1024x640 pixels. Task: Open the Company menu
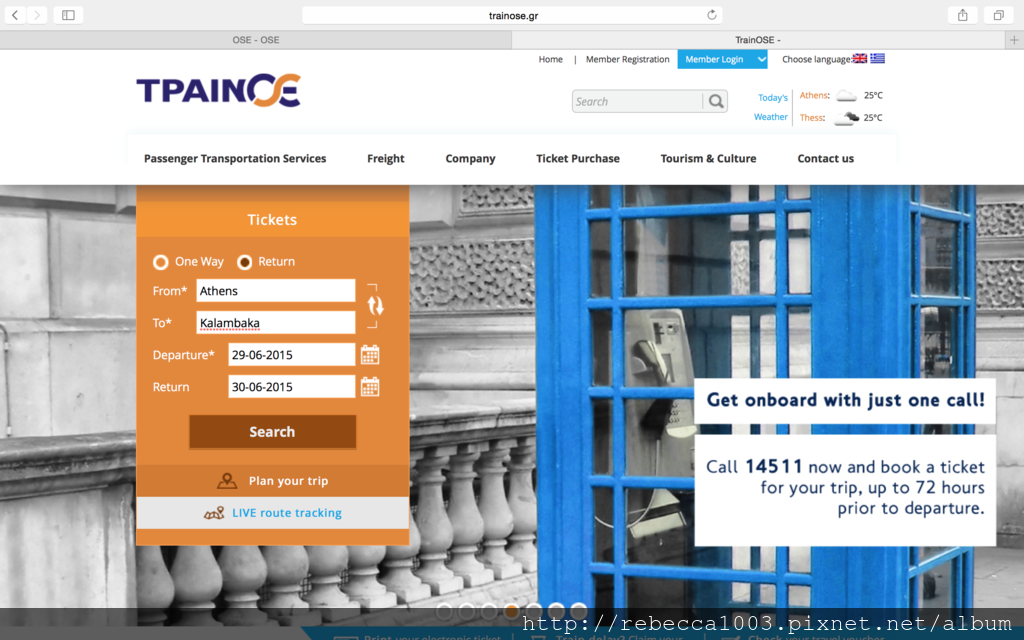(470, 159)
